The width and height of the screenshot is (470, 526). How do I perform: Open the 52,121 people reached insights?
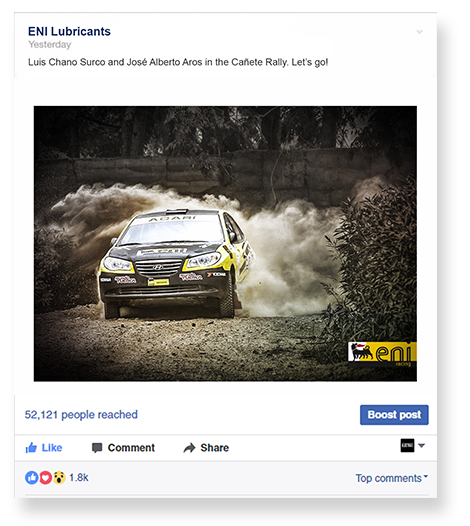81,415
